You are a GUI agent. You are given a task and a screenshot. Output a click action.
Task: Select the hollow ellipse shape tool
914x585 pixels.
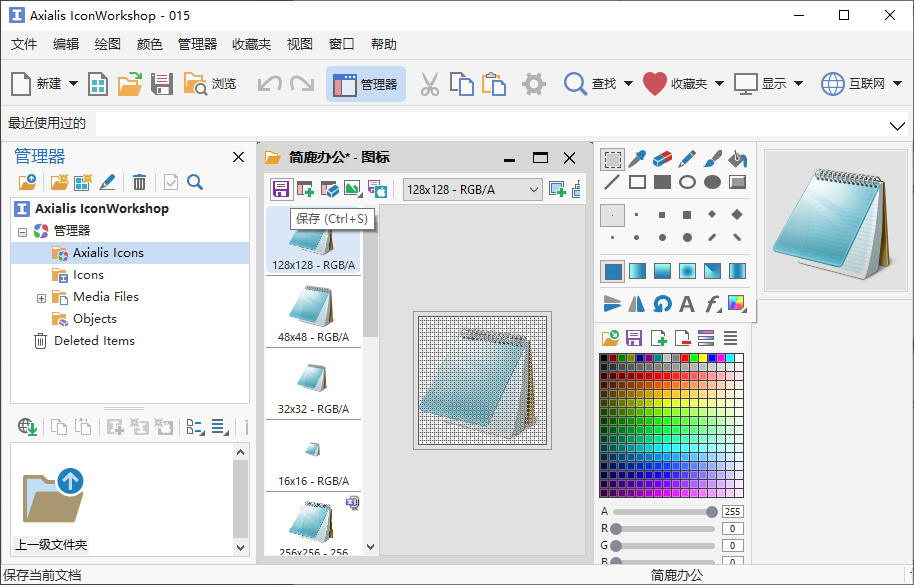click(x=687, y=182)
